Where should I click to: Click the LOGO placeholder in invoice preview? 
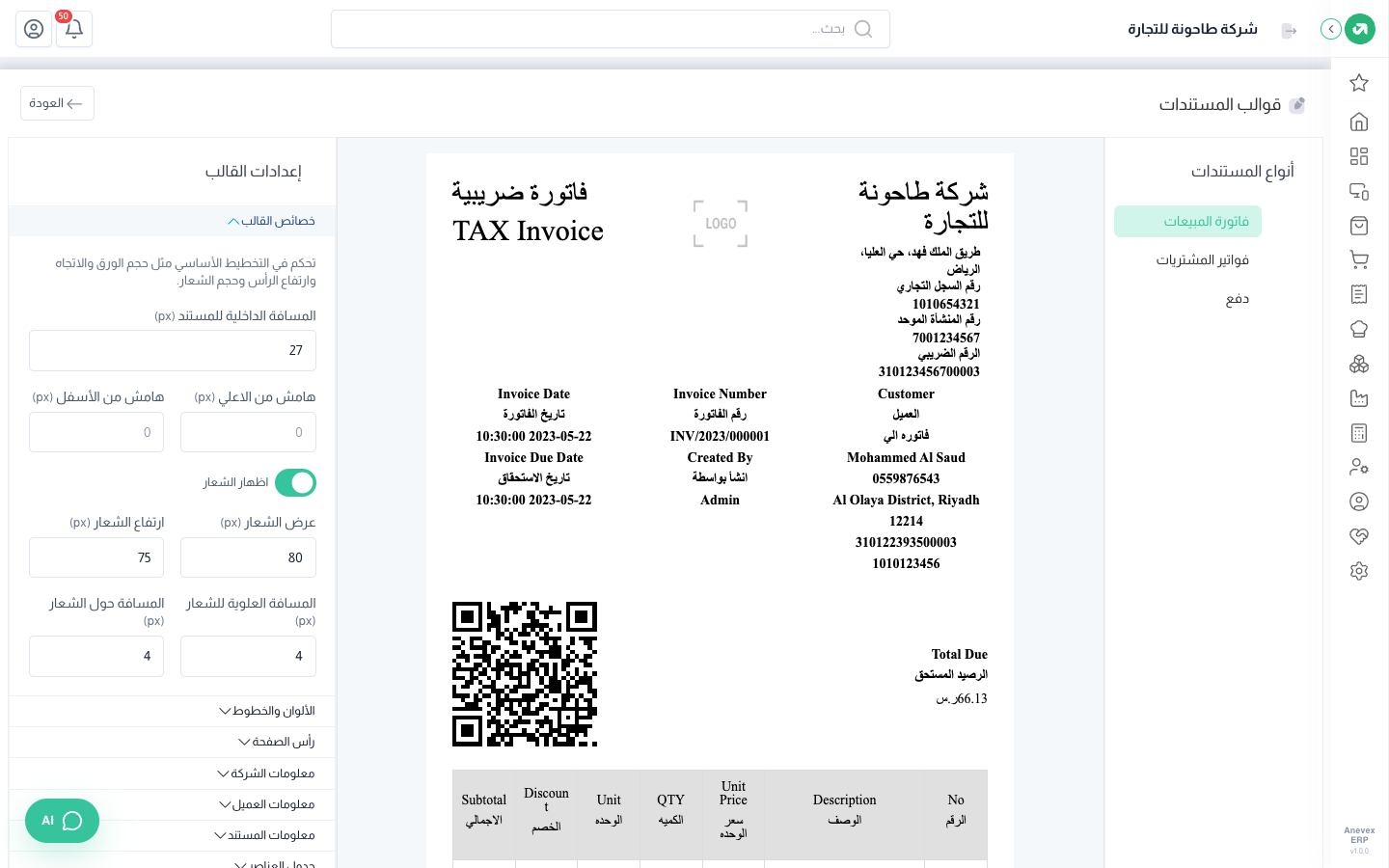(721, 224)
